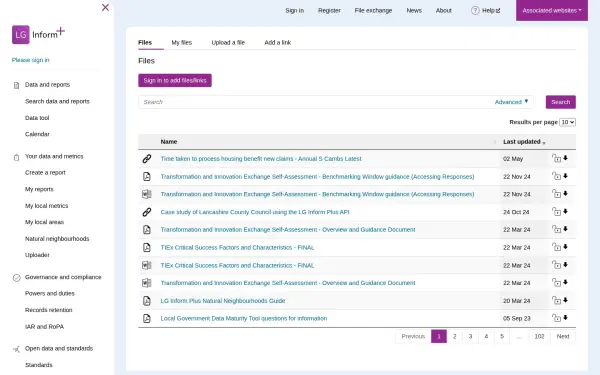Click Word icon of Overview and Guidance Document
Viewport: 600px width, 375px height.
147,283
